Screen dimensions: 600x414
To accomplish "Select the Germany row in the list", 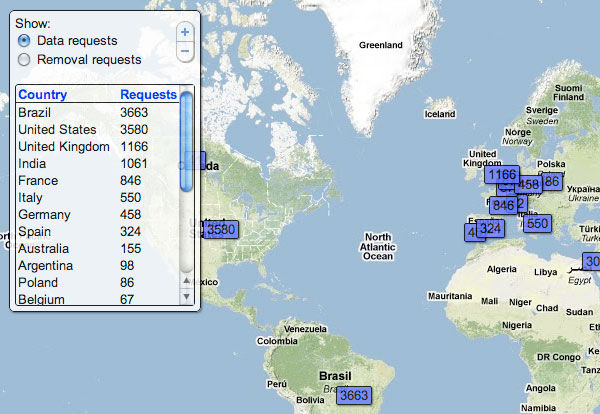I will pyautogui.click(x=97, y=215).
